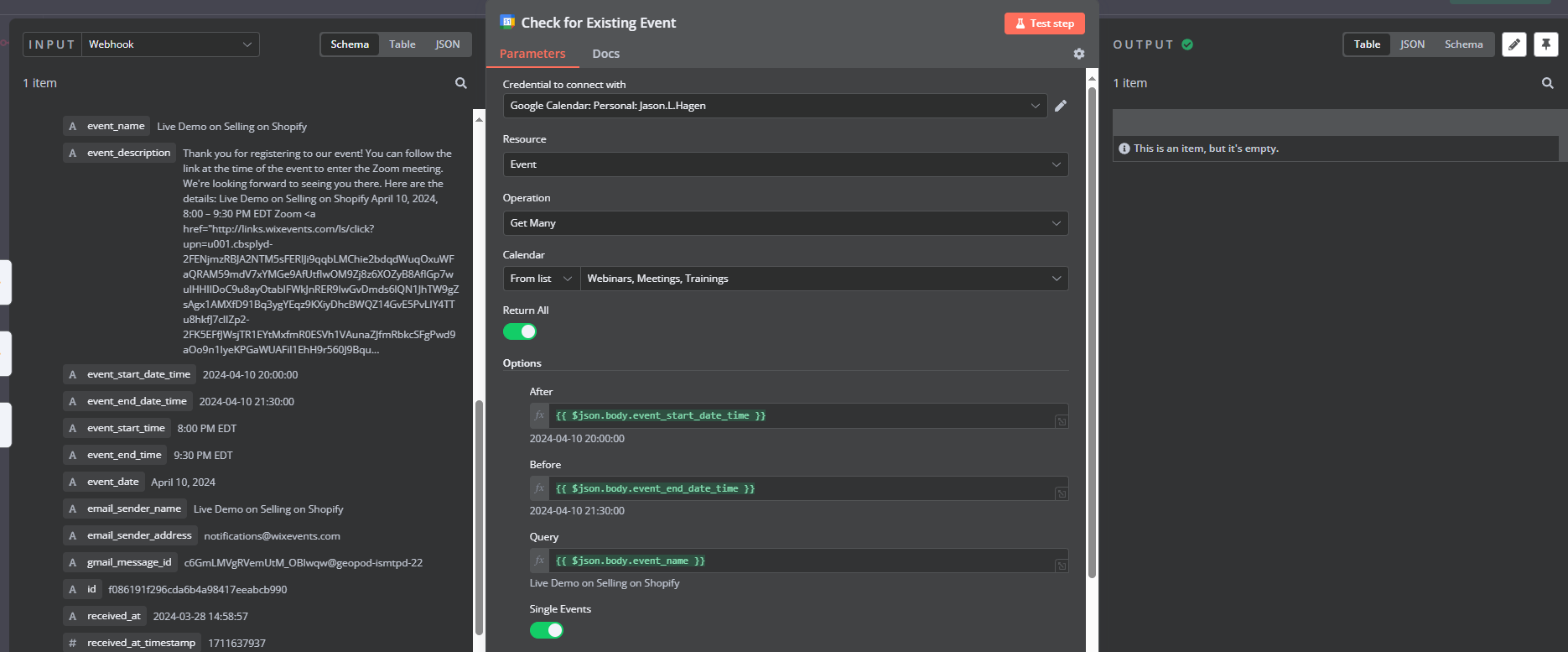Viewport: 1568px width, 652px height.
Task: Click the Google Calendar node icon
Action: 507,23
